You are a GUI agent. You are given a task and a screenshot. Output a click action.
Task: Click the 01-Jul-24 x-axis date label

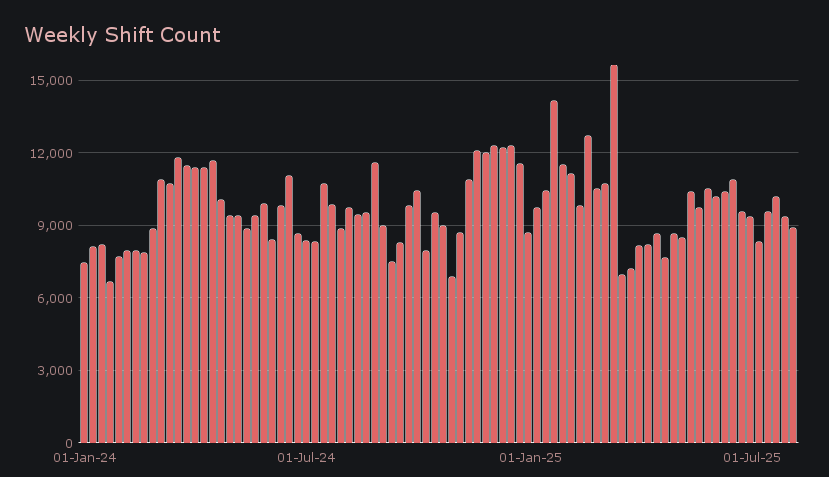coord(306,458)
